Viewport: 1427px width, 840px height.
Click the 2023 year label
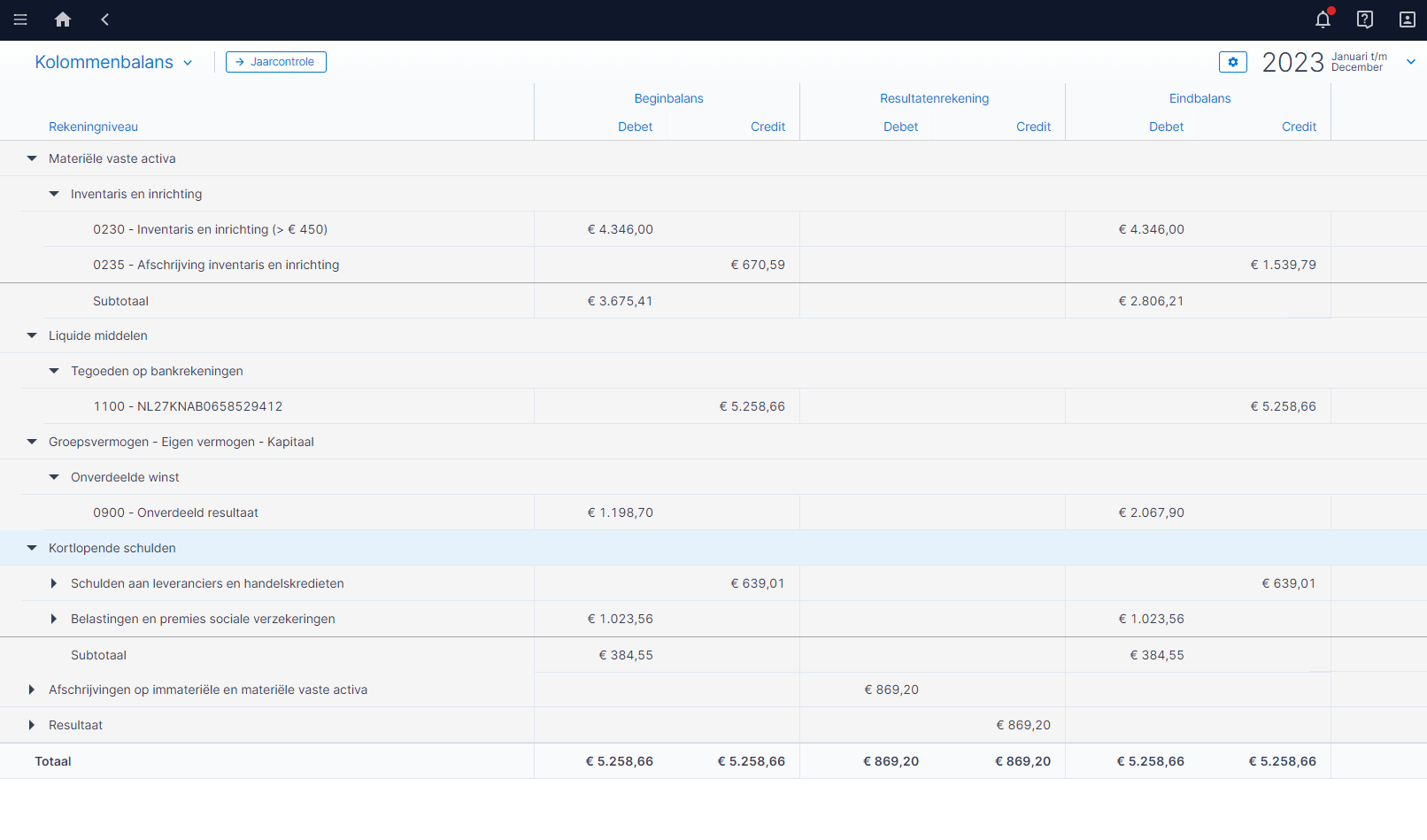(1292, 62)
